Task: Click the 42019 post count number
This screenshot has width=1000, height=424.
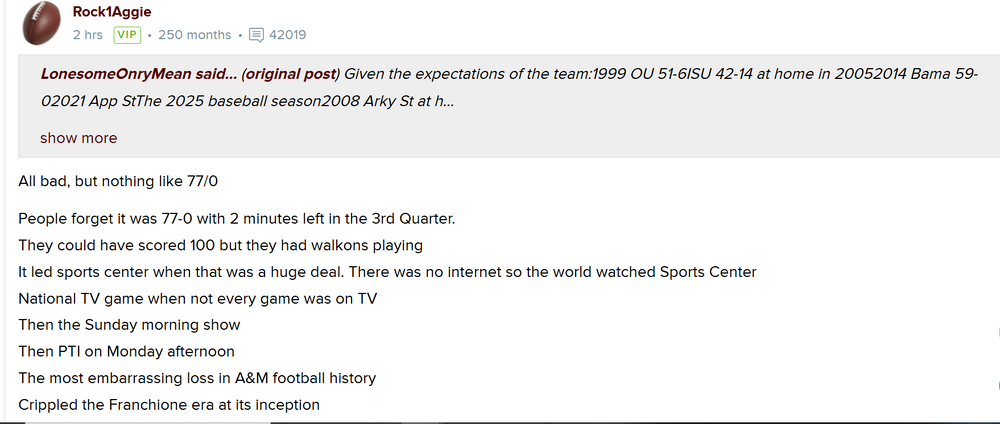Action: pyautogui.click(x=288, y=35)
